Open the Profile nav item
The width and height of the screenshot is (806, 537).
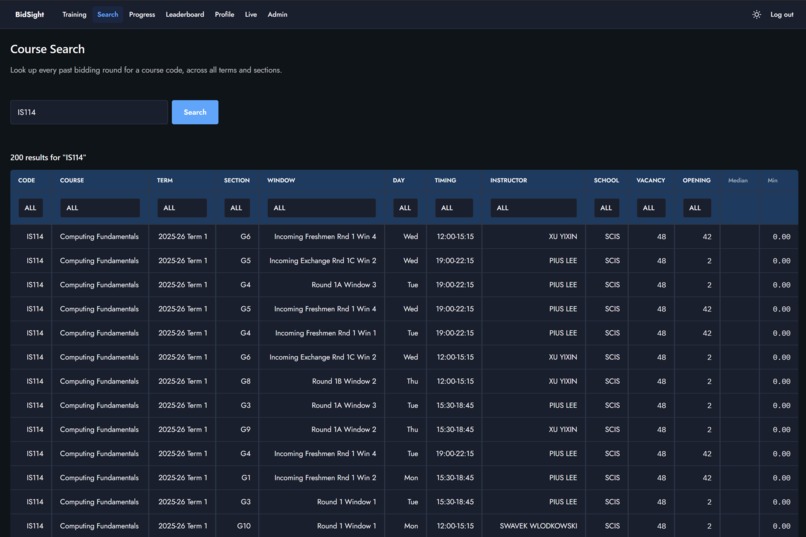coord(224,14)
